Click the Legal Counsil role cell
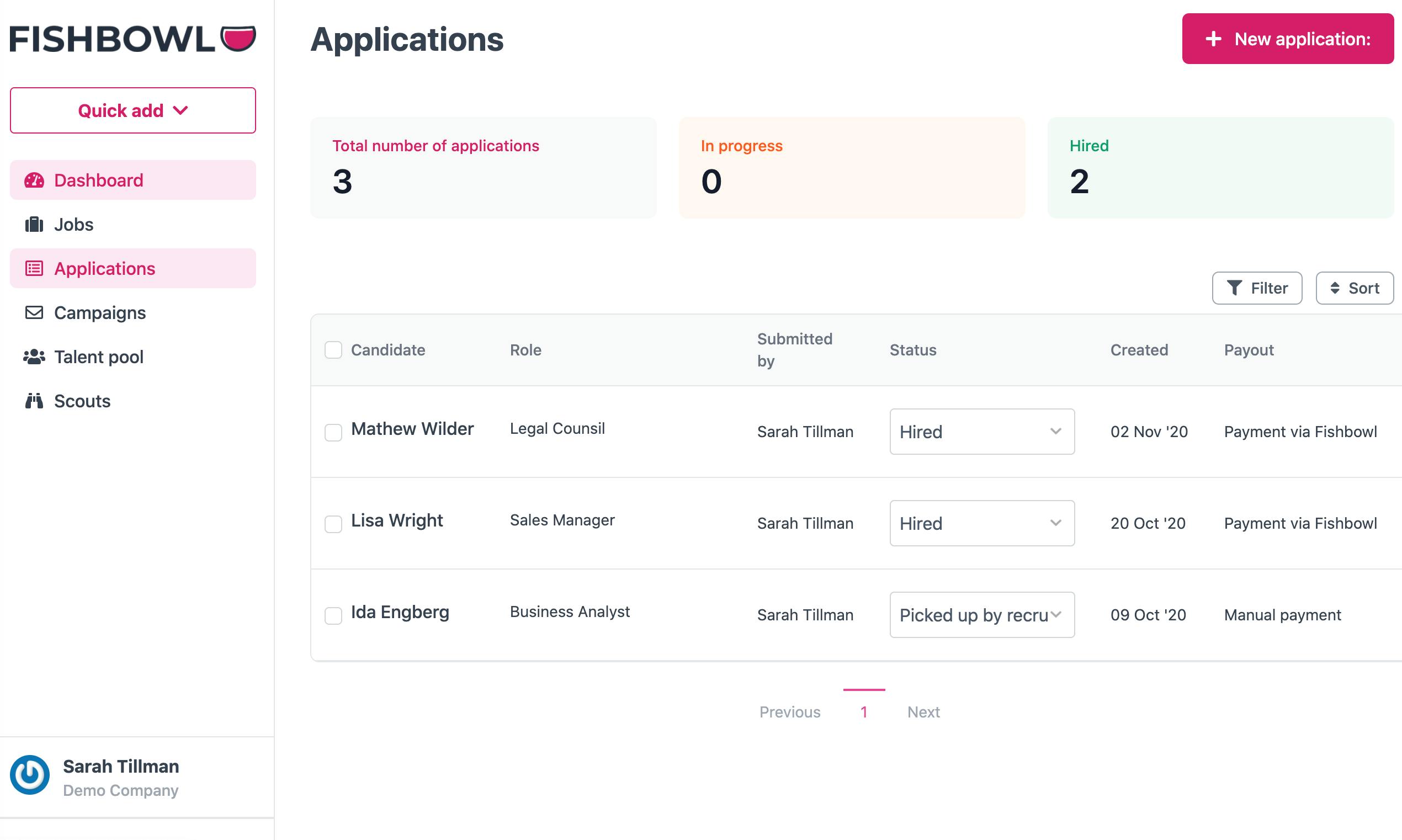 pyautogui.click(x=557, y=428)
